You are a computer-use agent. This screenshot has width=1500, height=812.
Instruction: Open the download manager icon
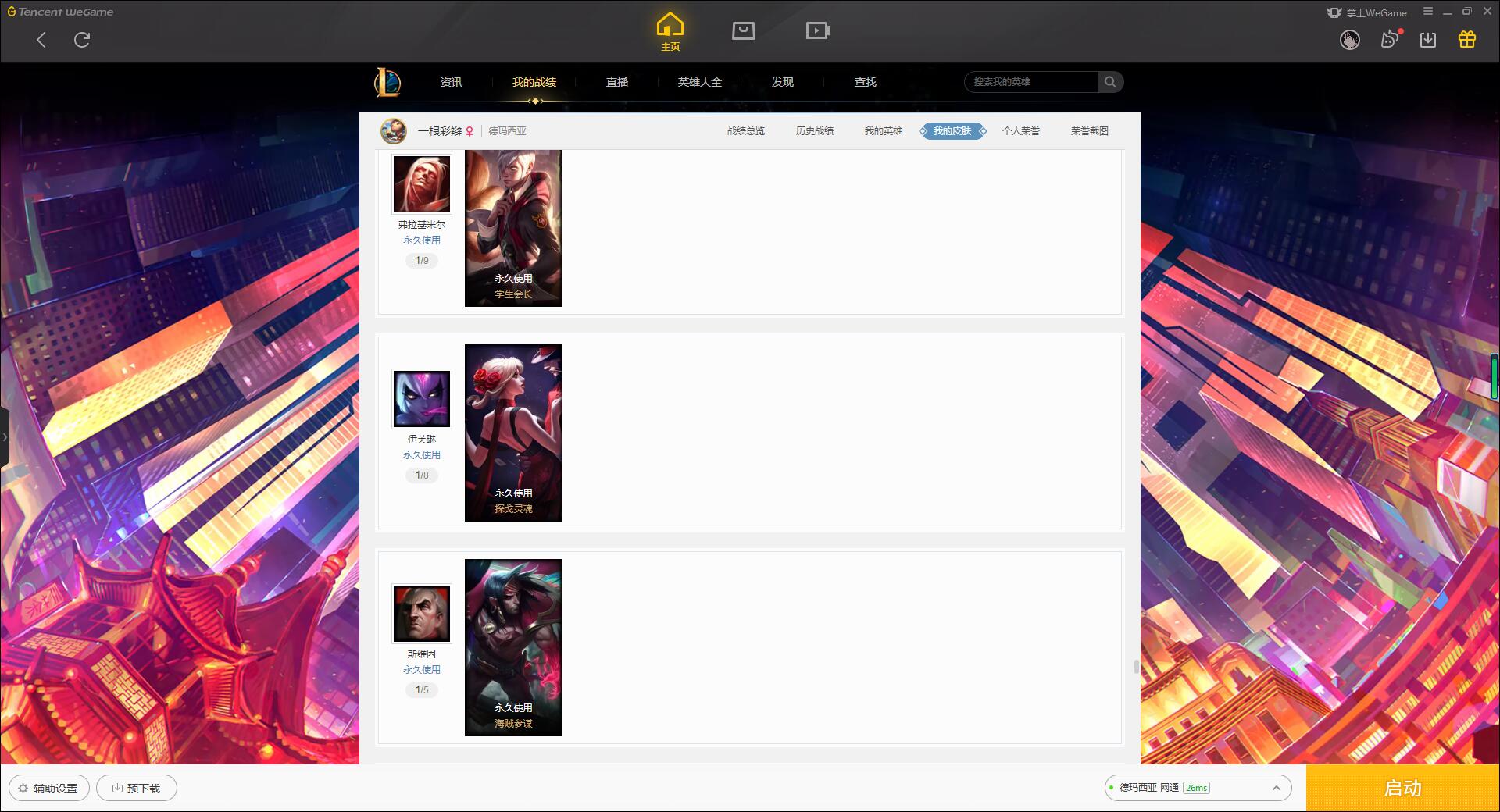pyautogui.click(x=1428, y=40)
